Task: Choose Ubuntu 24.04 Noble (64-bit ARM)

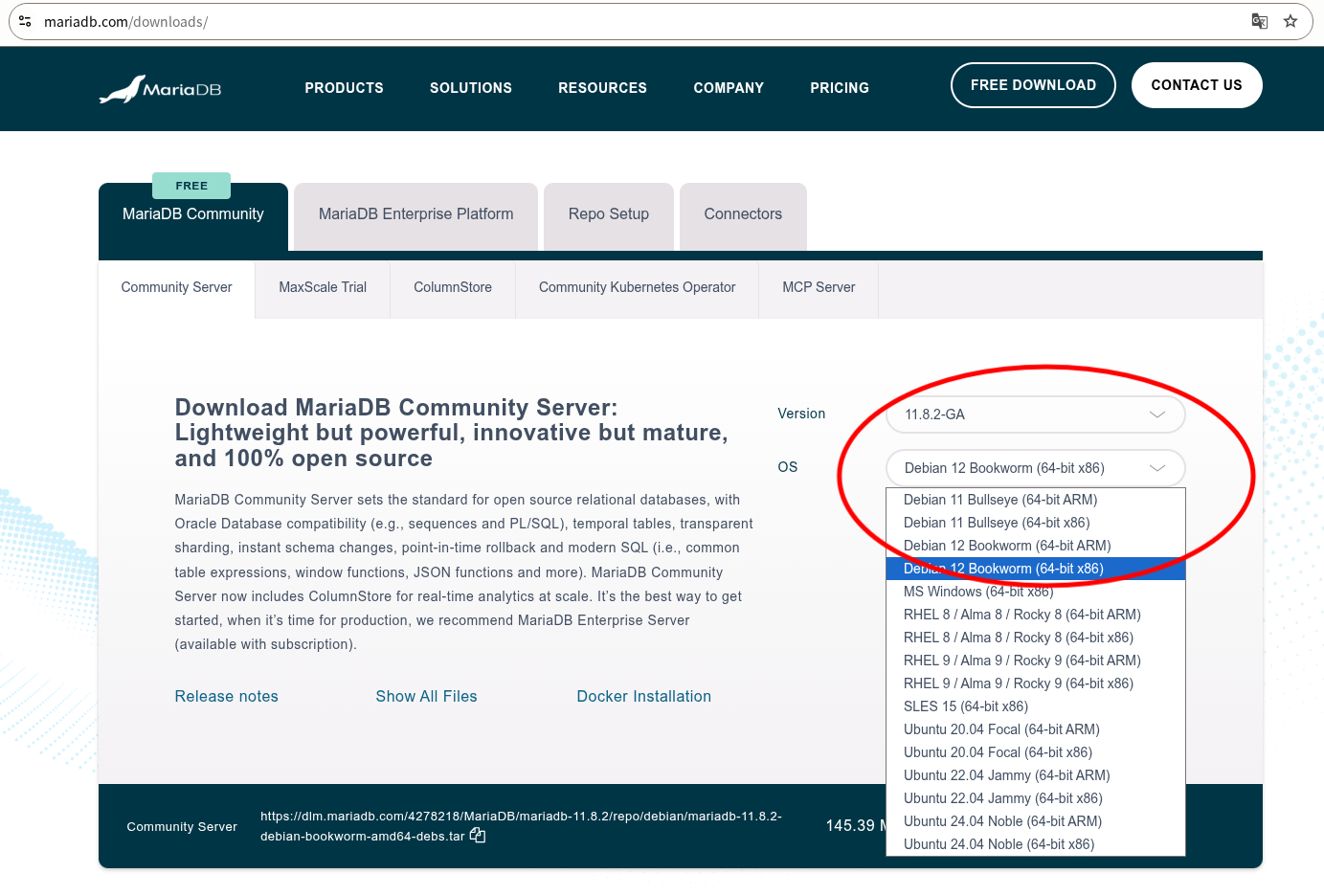Action: click(1036, 821)
